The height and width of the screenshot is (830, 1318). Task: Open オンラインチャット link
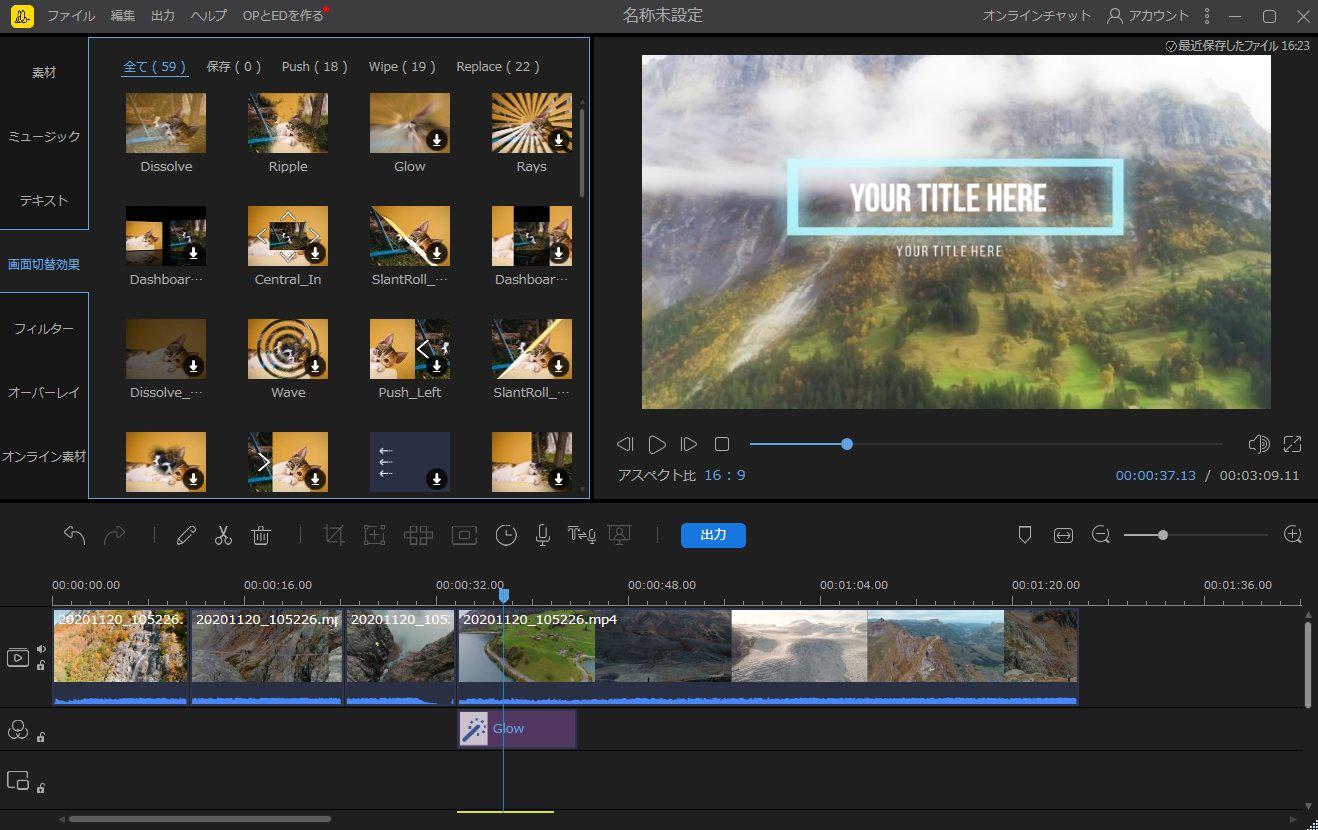(x=1037, y=16)
